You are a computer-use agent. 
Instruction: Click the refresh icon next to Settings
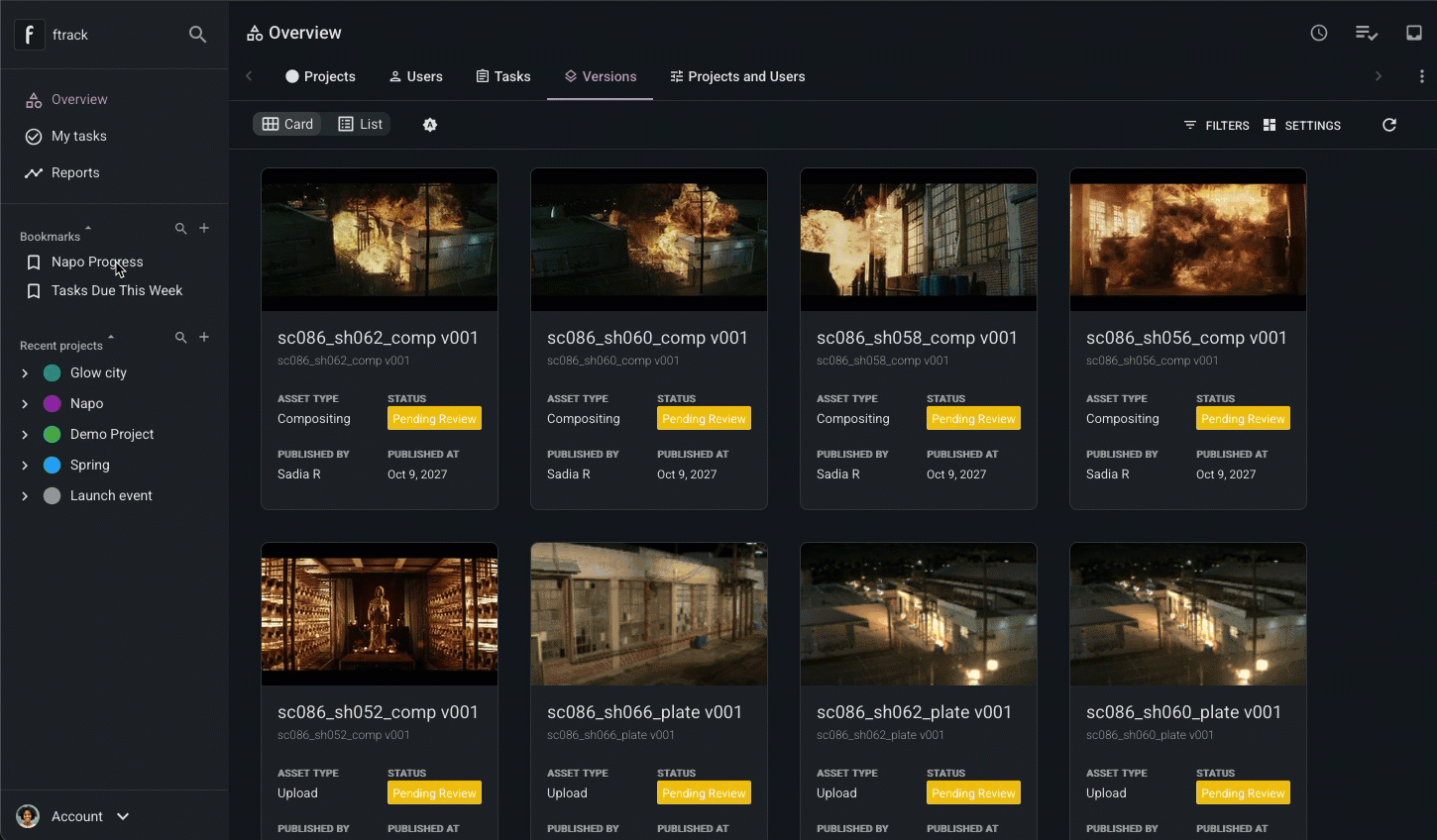coord(1389,125)
